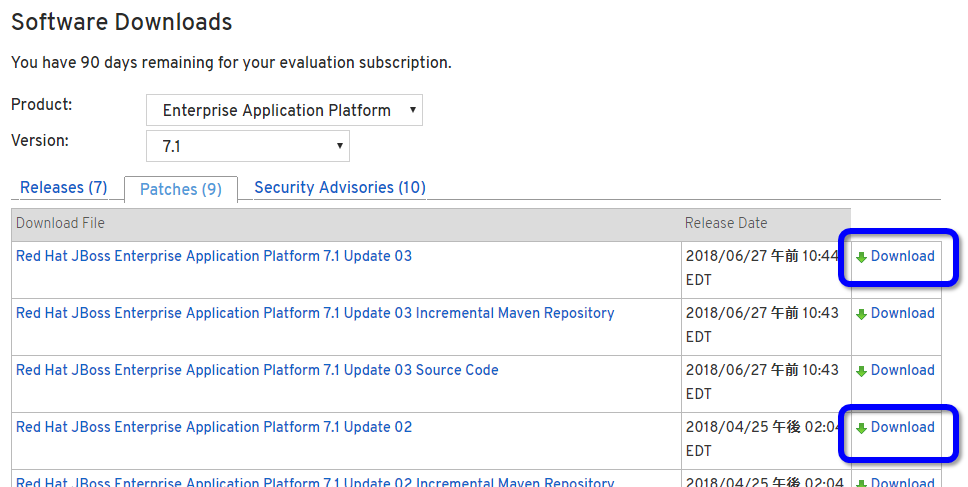
Task: Click the evaluation subscription days remaining notice
Action: [231, 62]
